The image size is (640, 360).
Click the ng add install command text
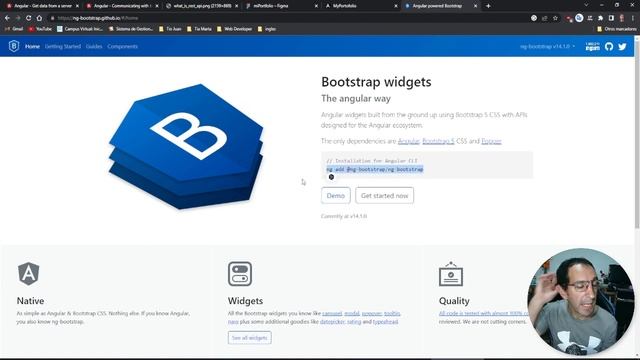375,169
